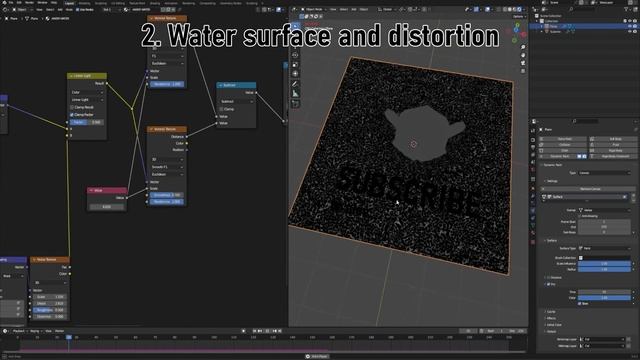640x360 pixels.
Task: Open the Playback menu in timeline
Action: (19, 331)
